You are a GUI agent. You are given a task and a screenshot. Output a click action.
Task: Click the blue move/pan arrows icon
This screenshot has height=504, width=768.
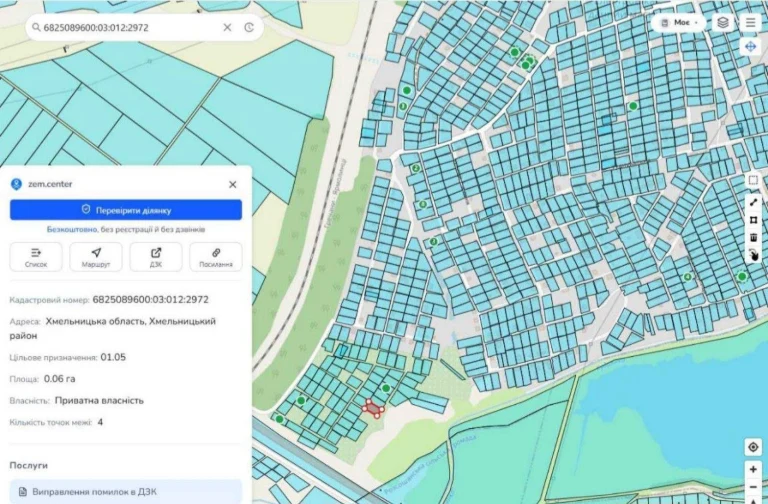pos(750,47)
